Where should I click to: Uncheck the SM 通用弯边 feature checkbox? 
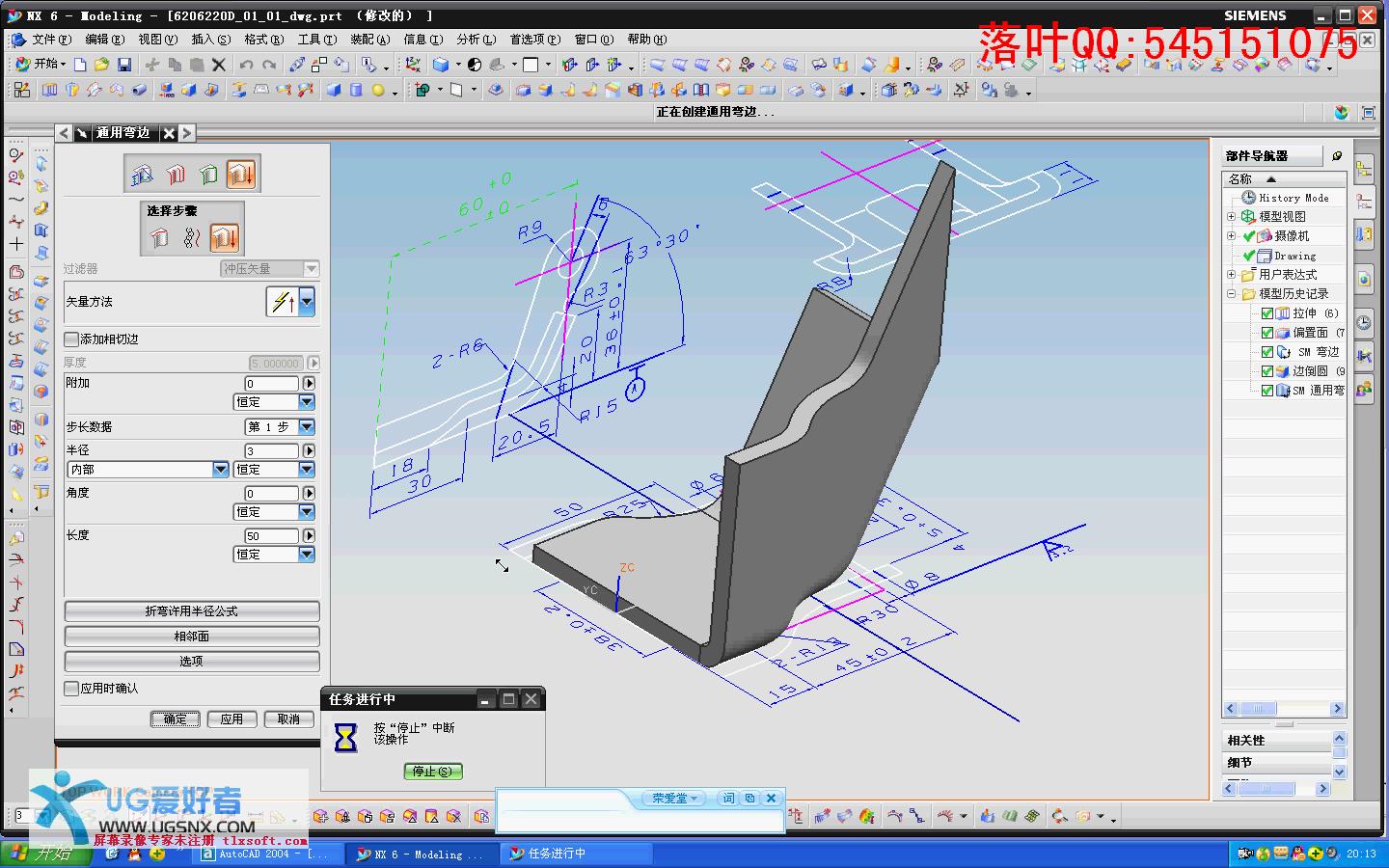click(1267, 391)
